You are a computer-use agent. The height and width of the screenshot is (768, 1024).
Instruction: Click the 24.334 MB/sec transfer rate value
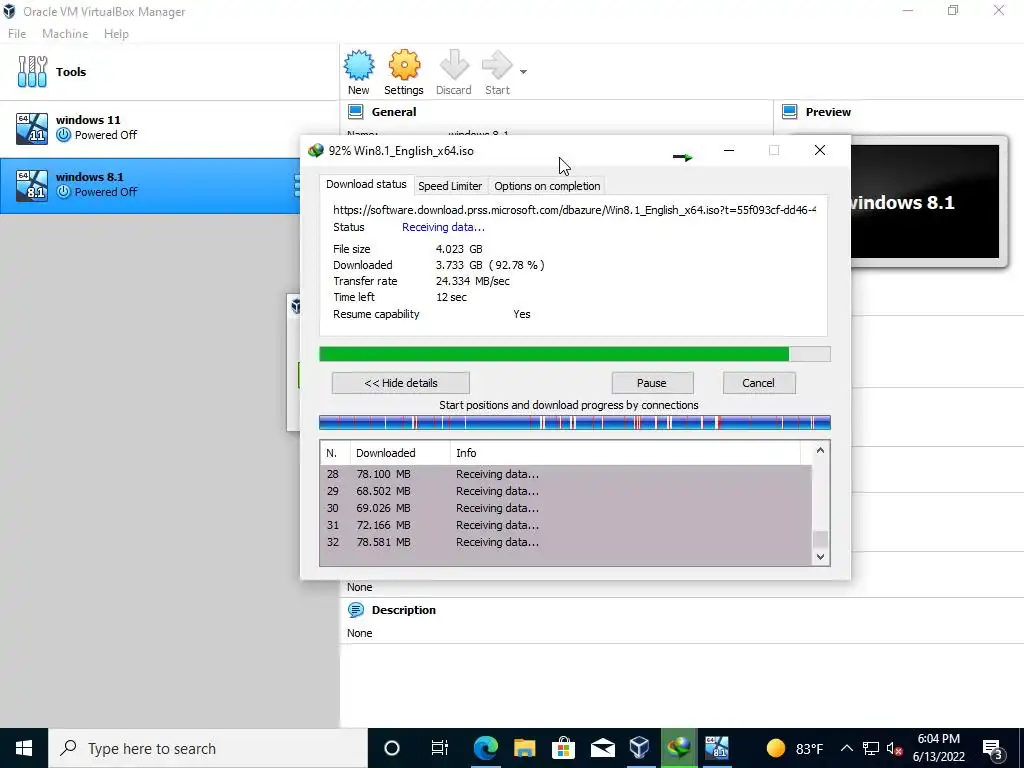click(472, 281)
